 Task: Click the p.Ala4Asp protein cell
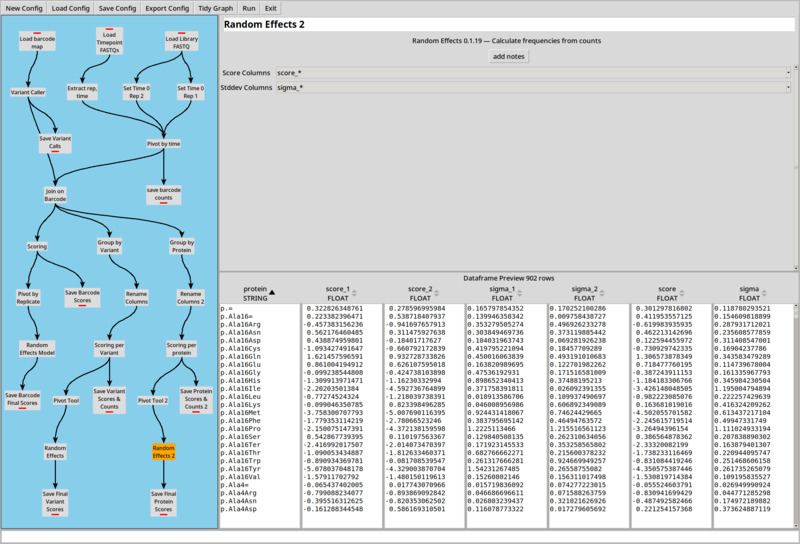(239, 509)
